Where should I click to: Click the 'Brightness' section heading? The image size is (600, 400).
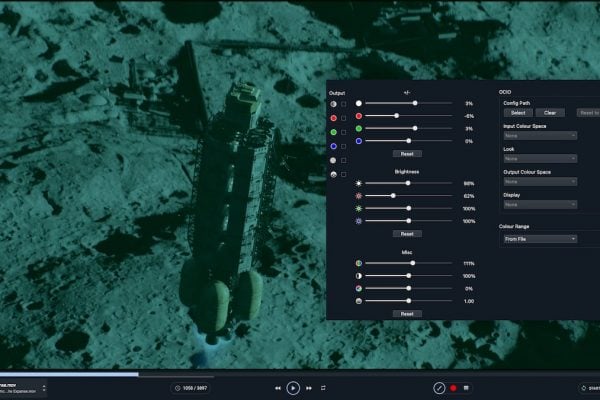[407, 172]
